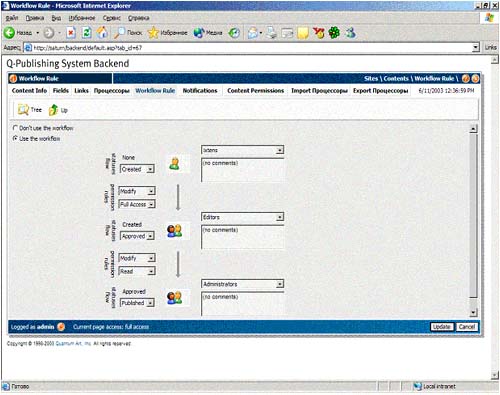Click the browser Refresh icon
500x395 pixels.
pos(87,33)
